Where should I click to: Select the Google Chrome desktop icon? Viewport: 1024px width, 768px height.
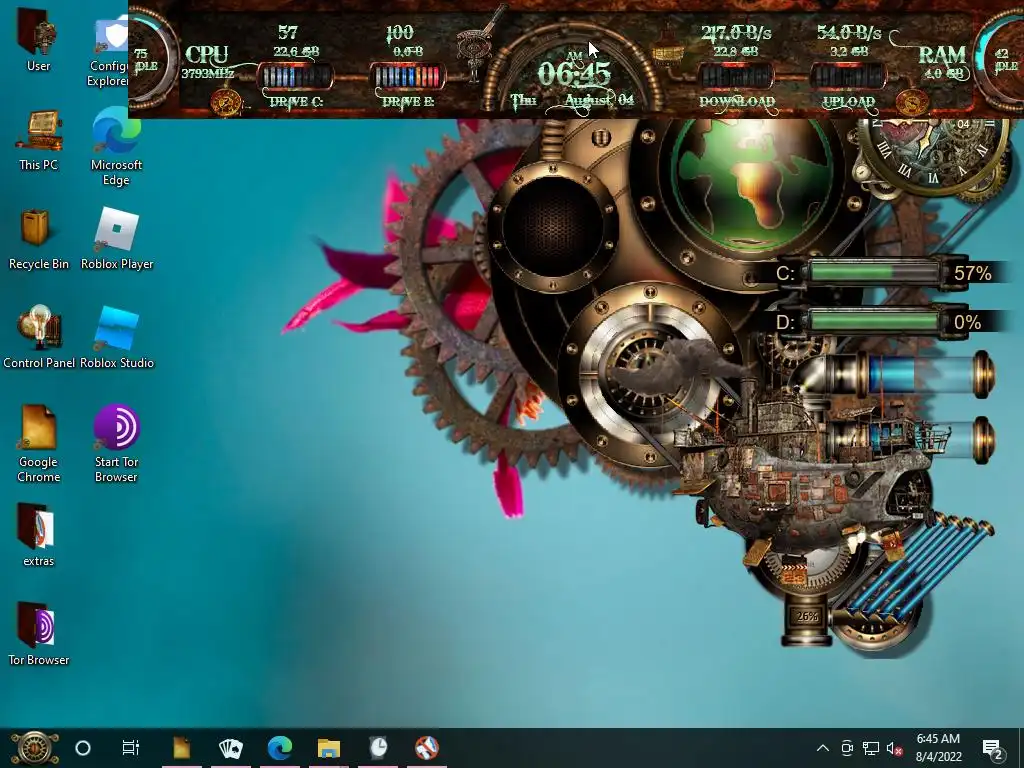(39, 444)
